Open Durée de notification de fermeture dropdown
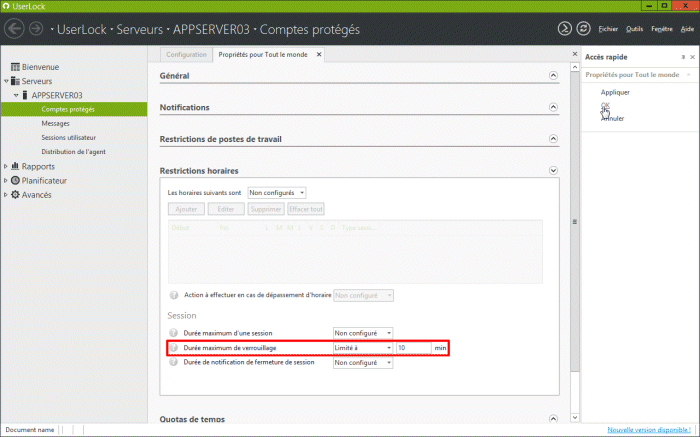Image resolution: width=700 pixels, height=437 pixels. (363, 363)
